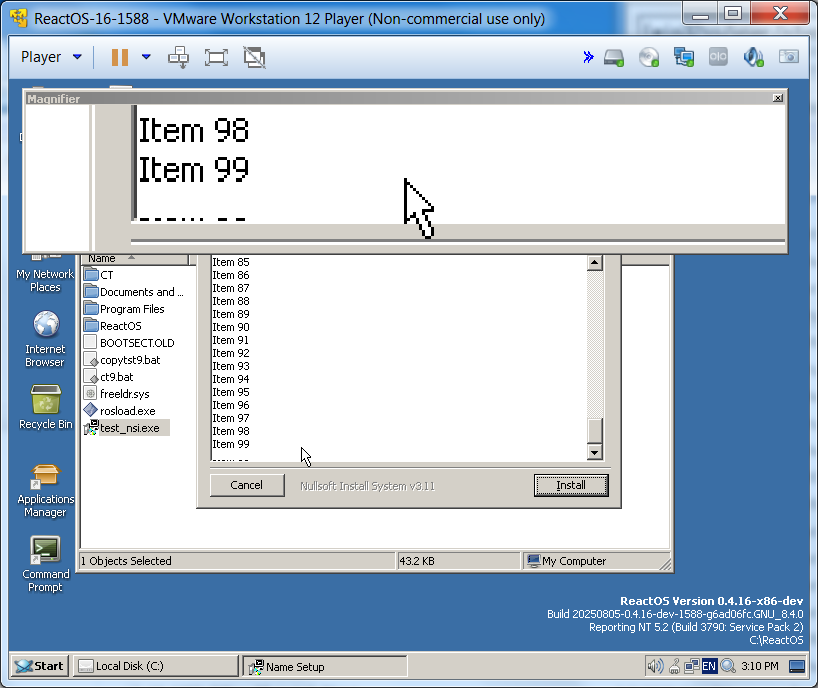Click the network tray icon
The height and width of the screenshot is (688, 818).
click(x=692, y=666)
